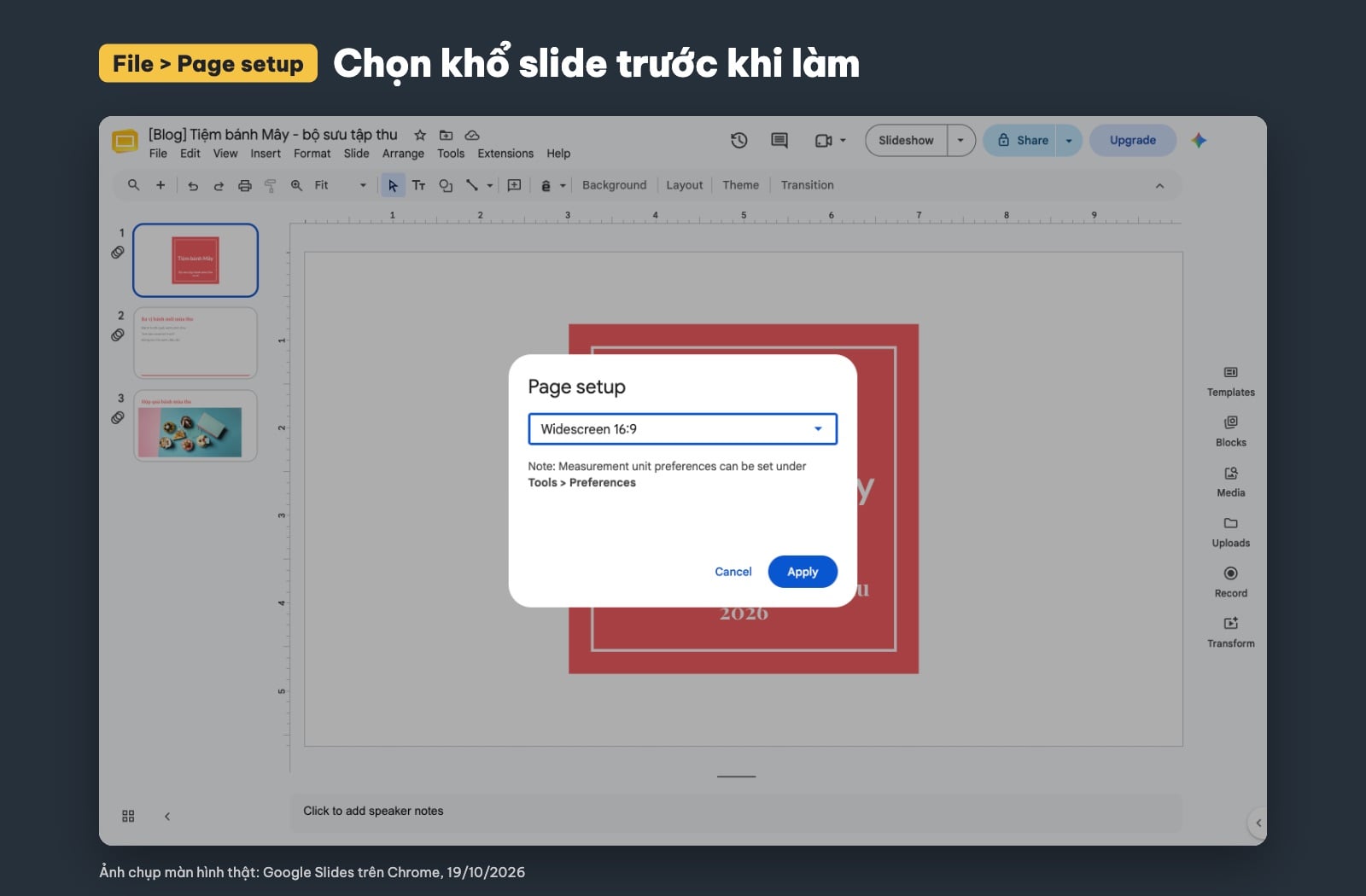This screenshot has width=1366, height=896.
Task: Open the Move to folder icon
Action: point(446,135)
